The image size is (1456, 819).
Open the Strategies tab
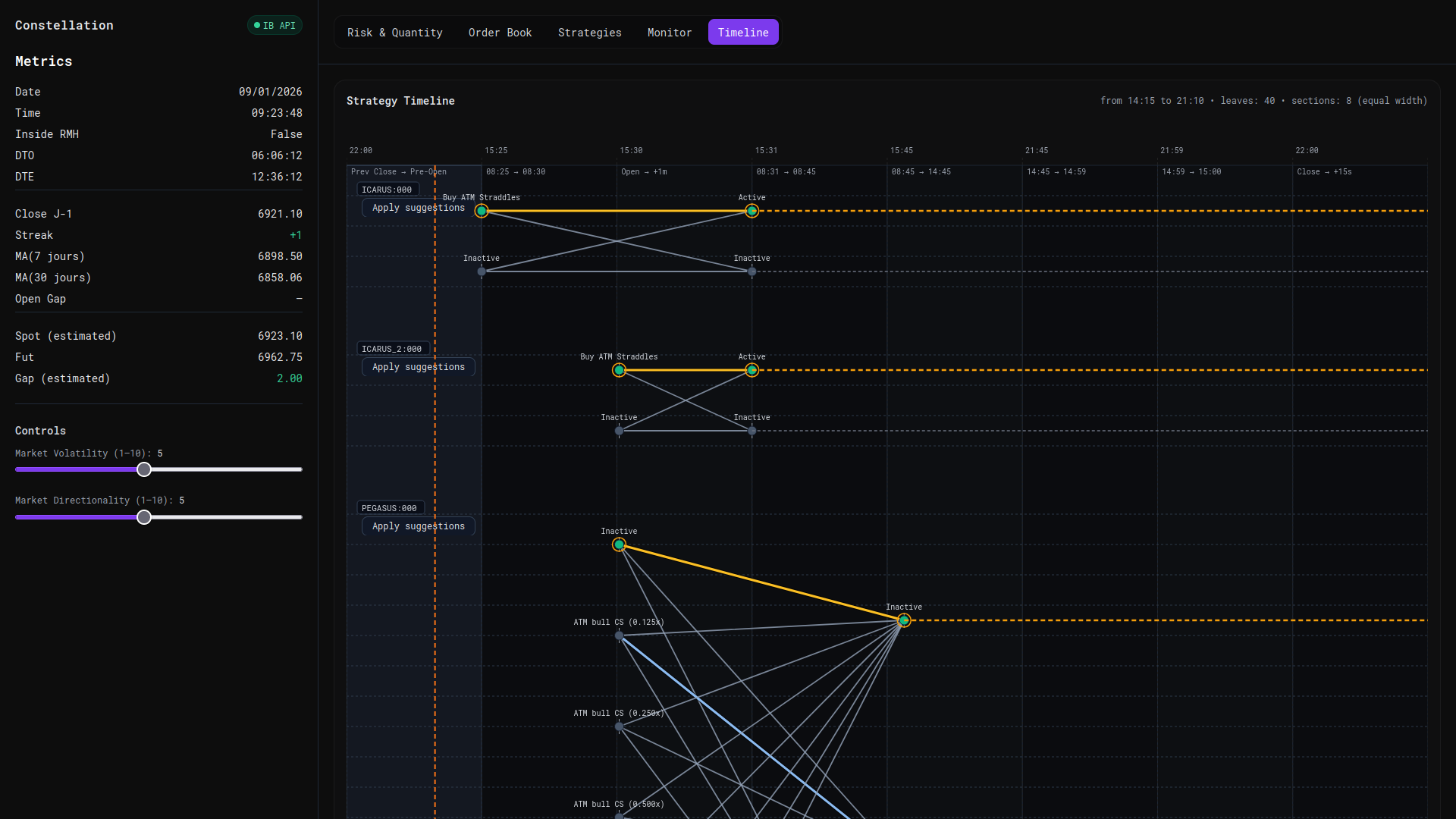coord(589,33)
